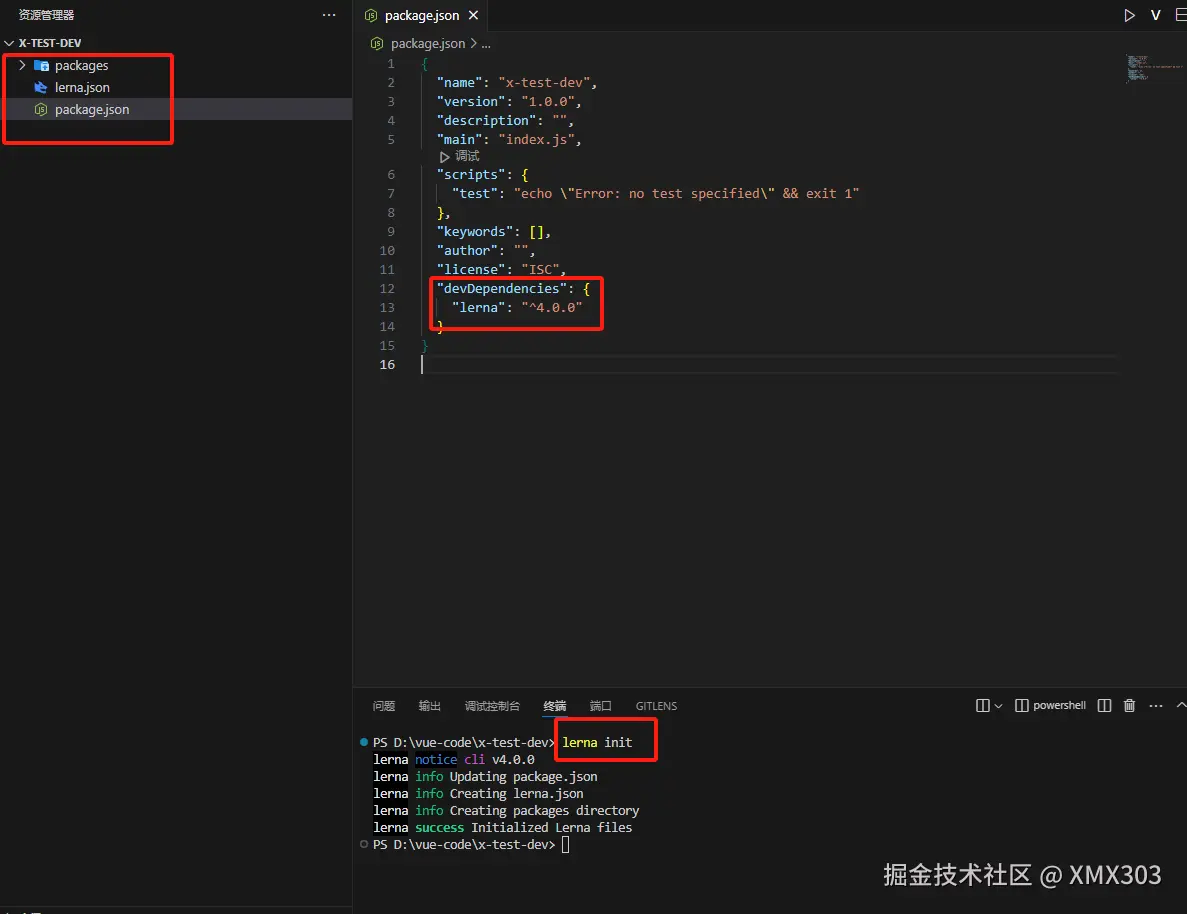Click the terminal prompt input line
Screen dimensions: 1187x914
565,845
